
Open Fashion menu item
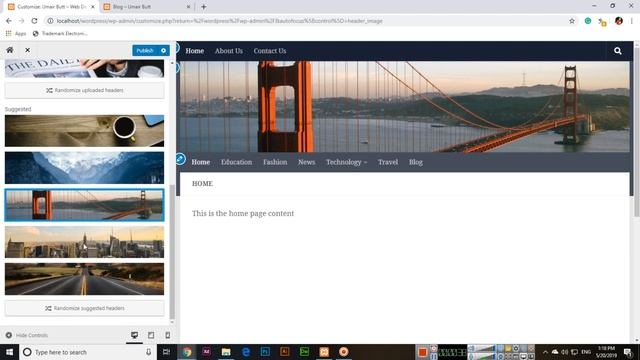275,162
